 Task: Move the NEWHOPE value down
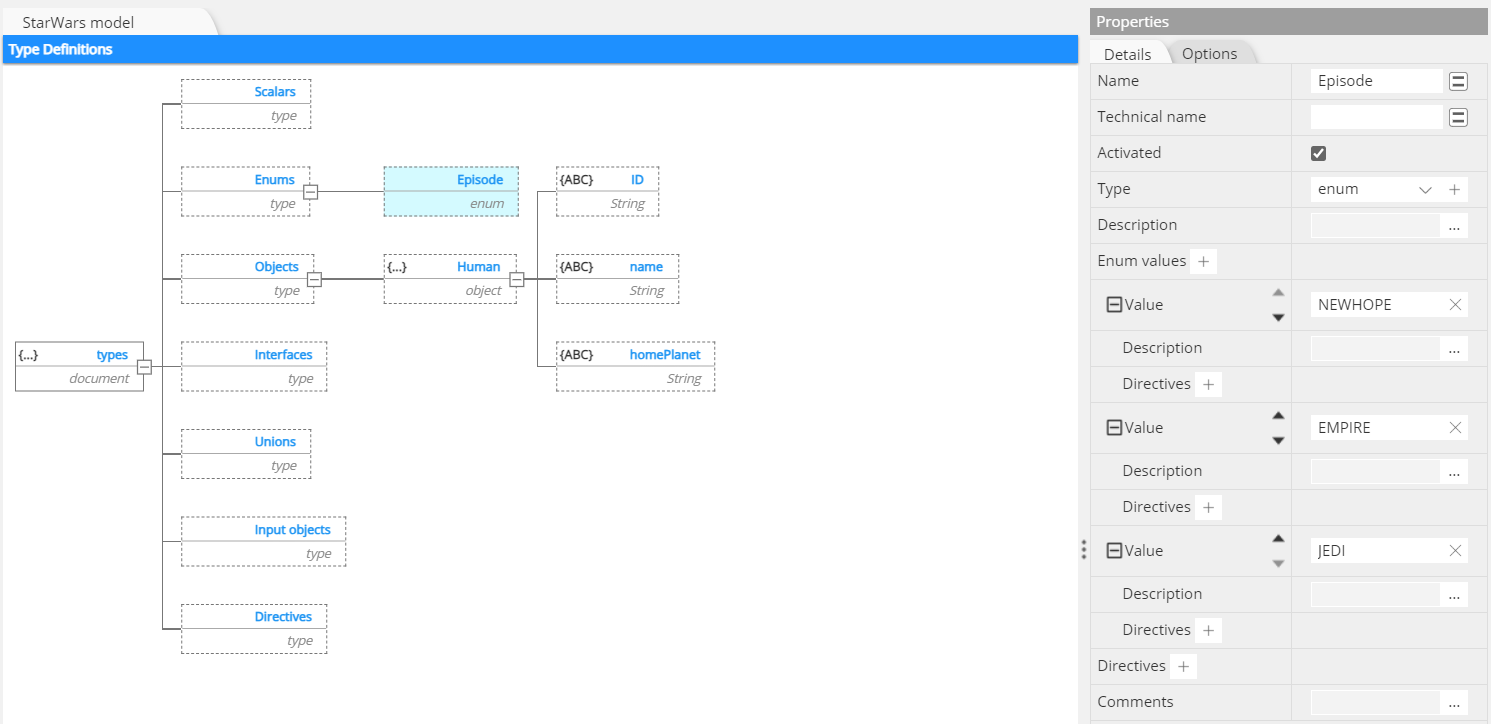[x=1278, y=317]
